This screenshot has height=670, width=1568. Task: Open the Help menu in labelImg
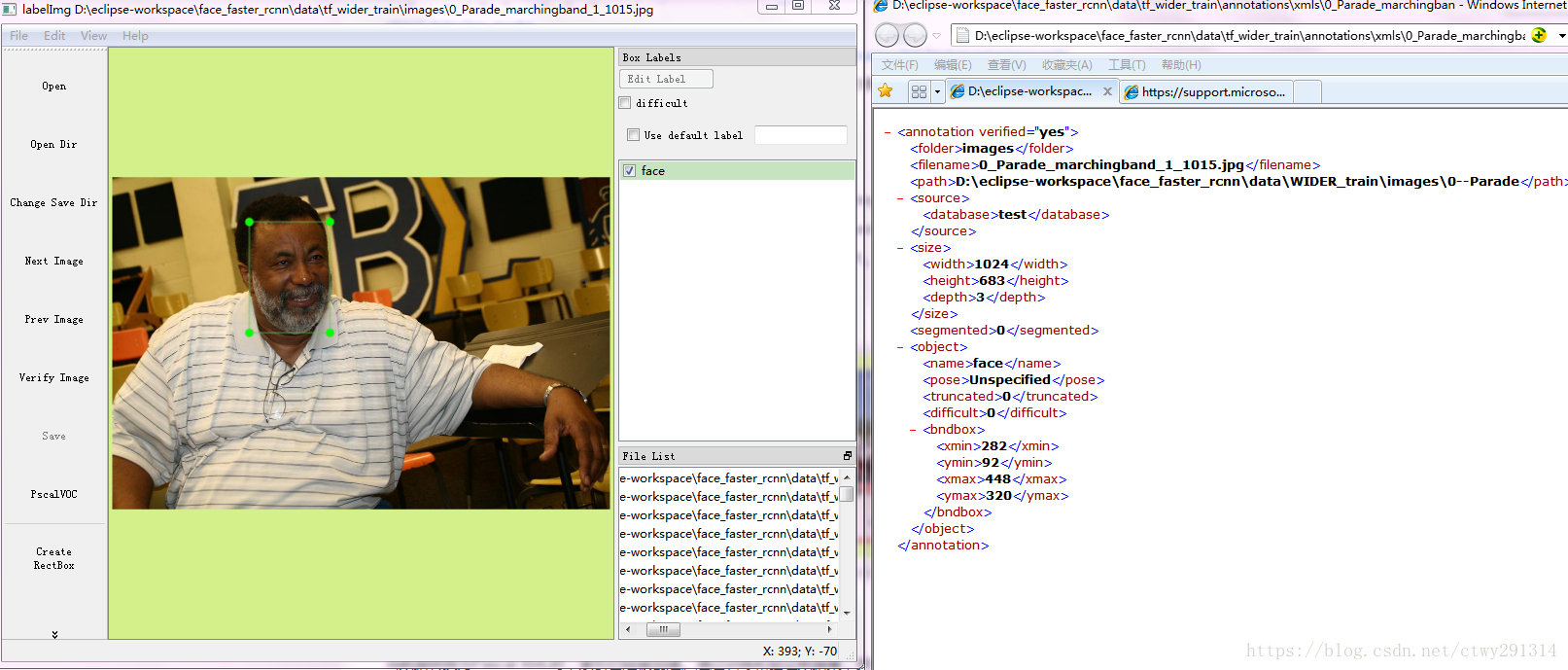pyautogui.click(x=135, y=36)
